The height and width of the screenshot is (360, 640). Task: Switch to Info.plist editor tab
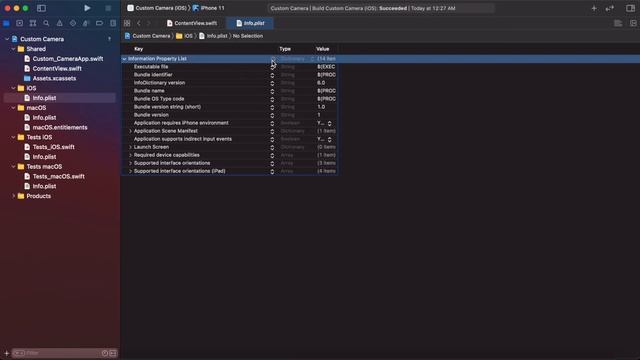click(x=250, y=23)
